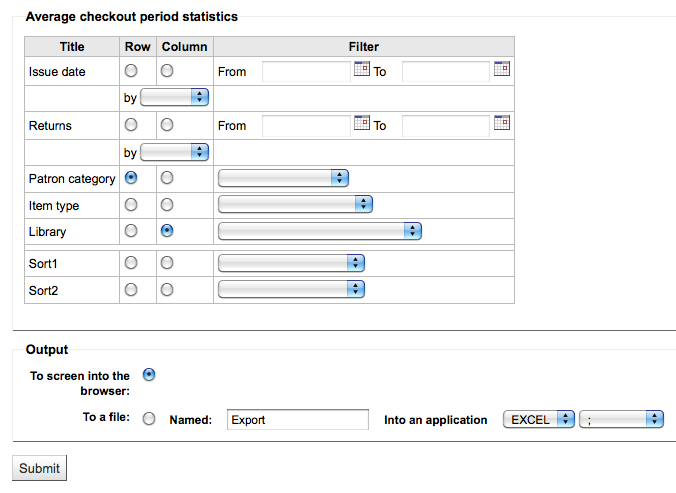Expand the Sort1 filter dropdown

tap(291, 263)
